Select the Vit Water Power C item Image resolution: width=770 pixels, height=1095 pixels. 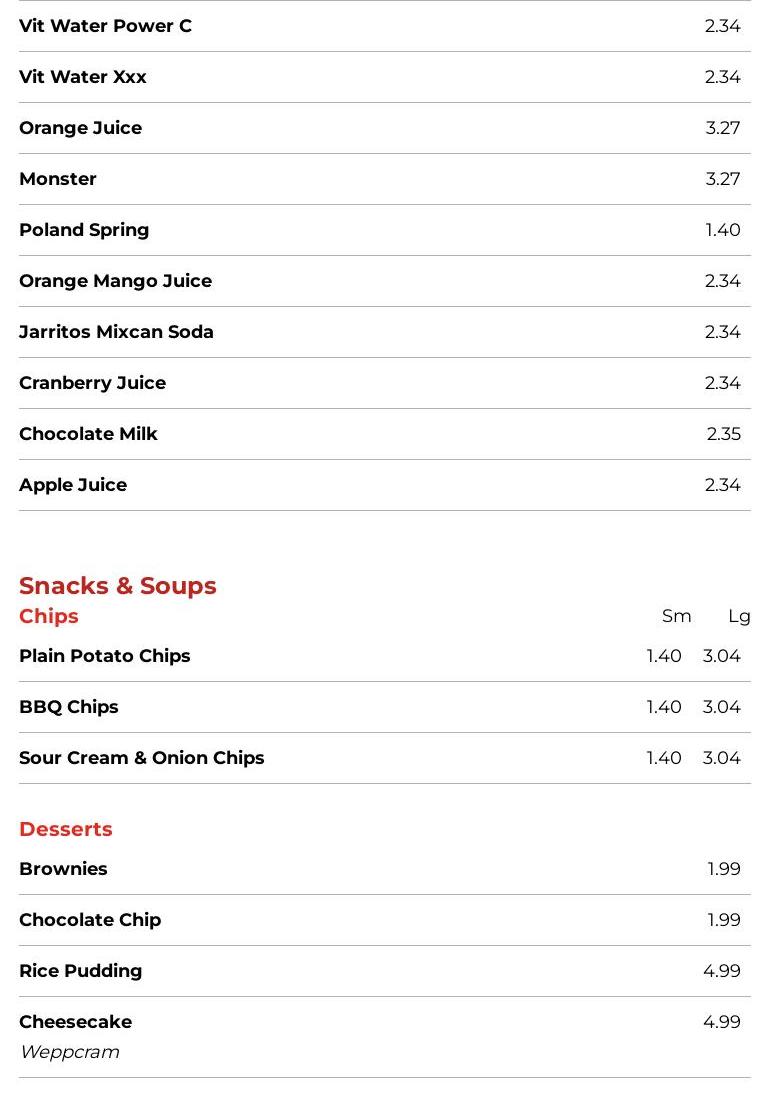(385, 26)
